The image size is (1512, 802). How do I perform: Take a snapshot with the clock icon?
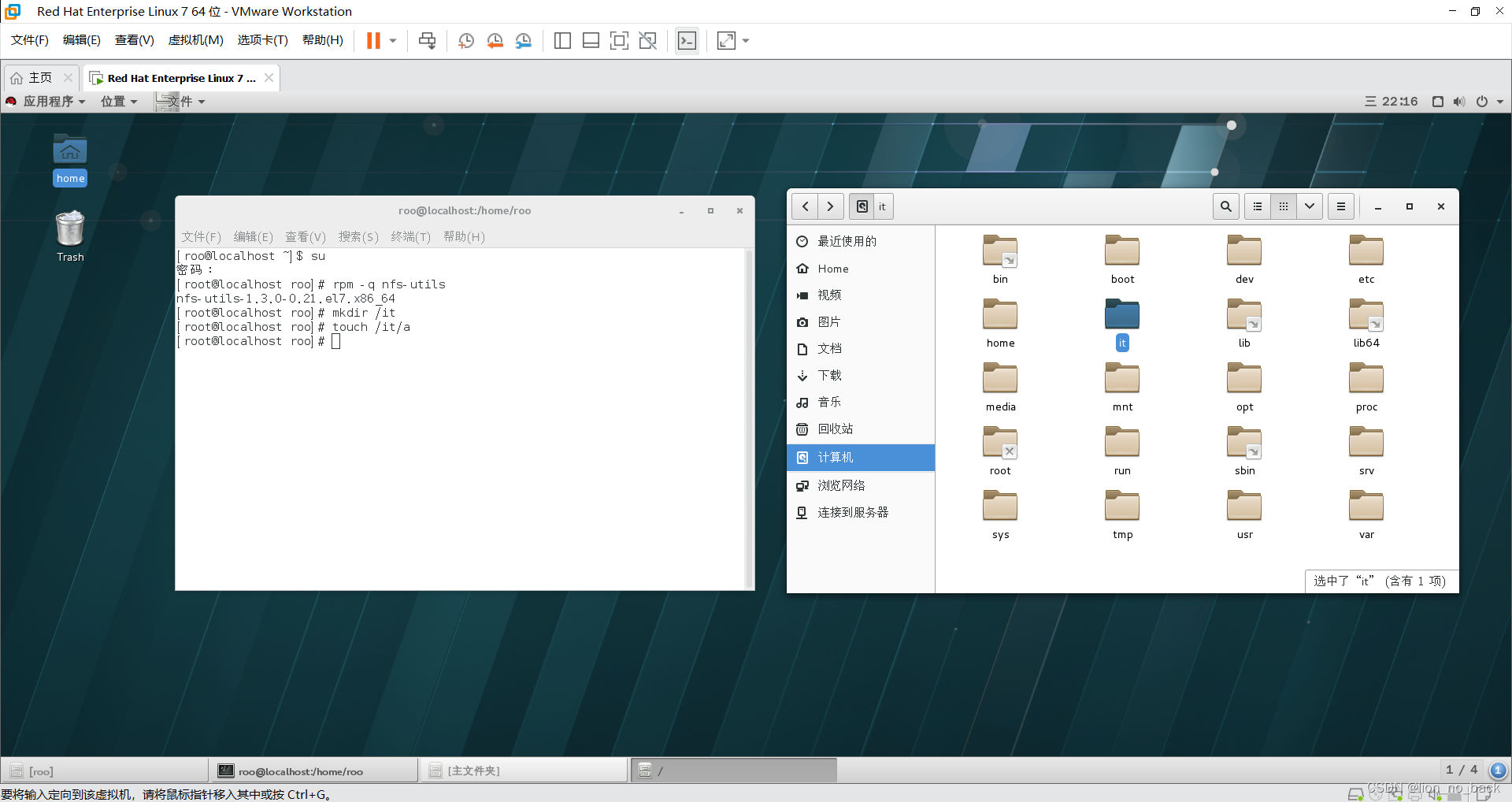pyautogui.click(x=465, y=40)
